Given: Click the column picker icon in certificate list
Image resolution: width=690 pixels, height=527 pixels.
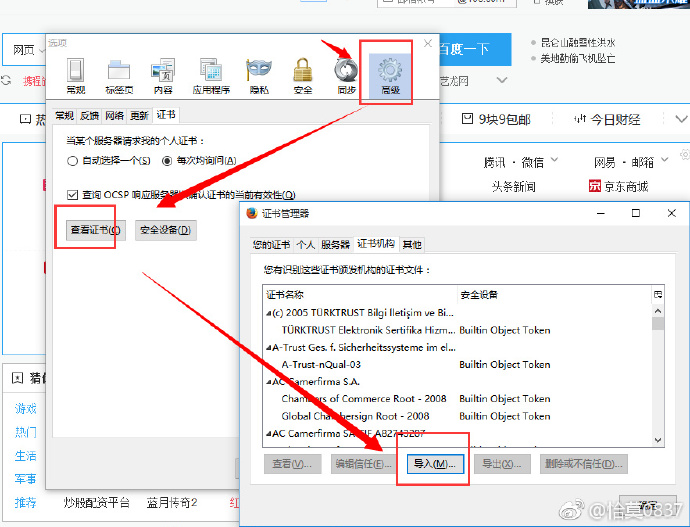Looking at the screenshot, I should click(x=658, y=295).
